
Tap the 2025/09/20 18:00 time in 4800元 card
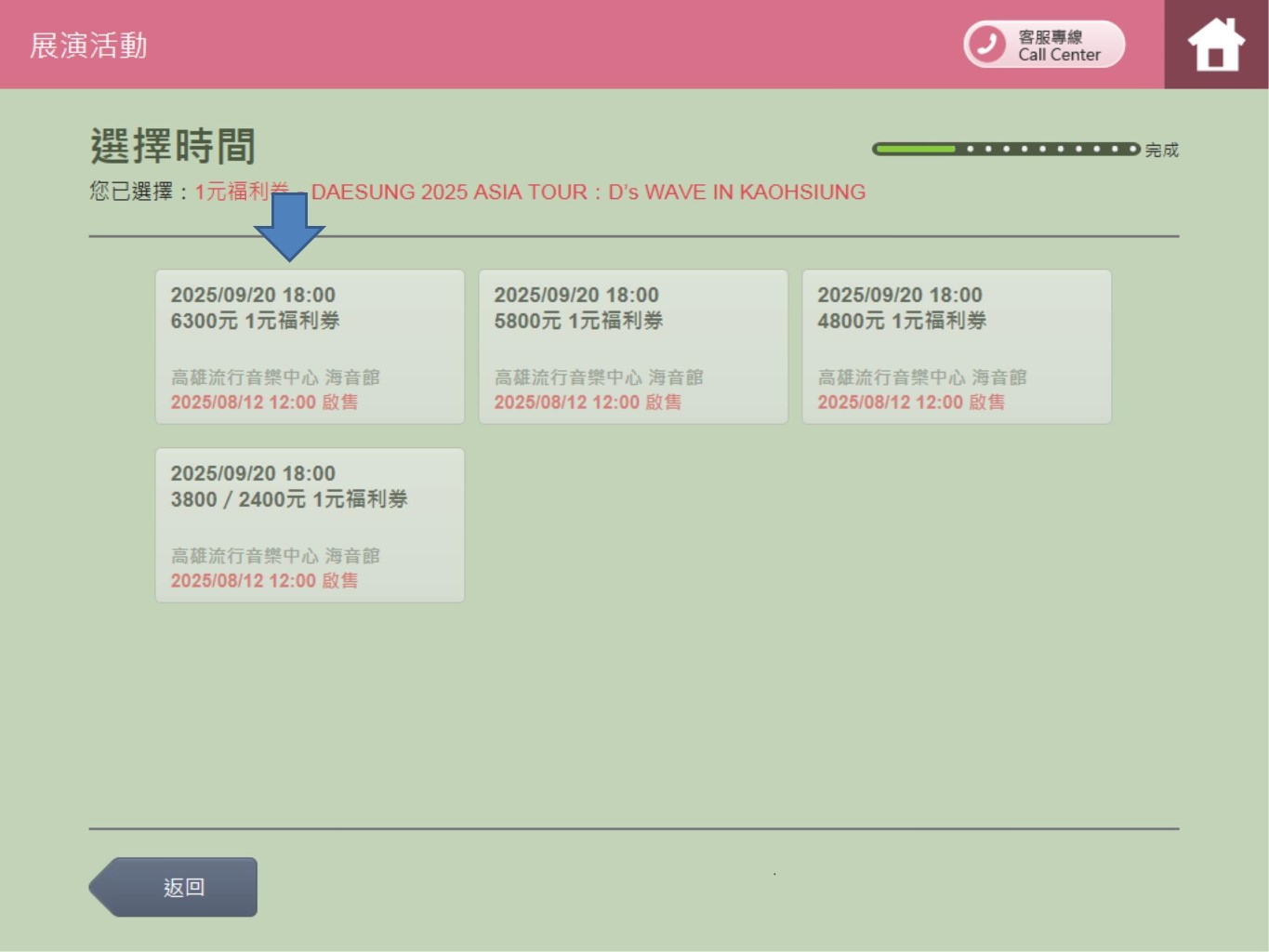(x=899, y=295)
